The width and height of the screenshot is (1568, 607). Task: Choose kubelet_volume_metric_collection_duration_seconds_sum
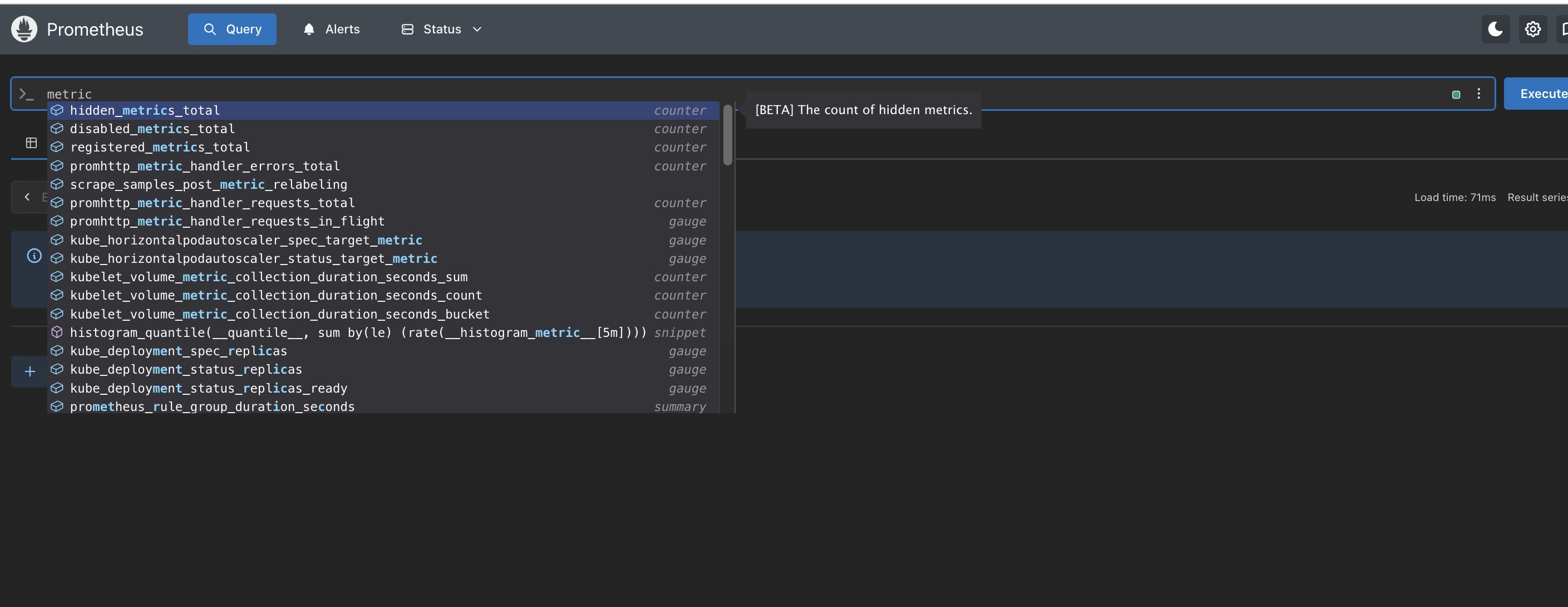tap(383, 277)
